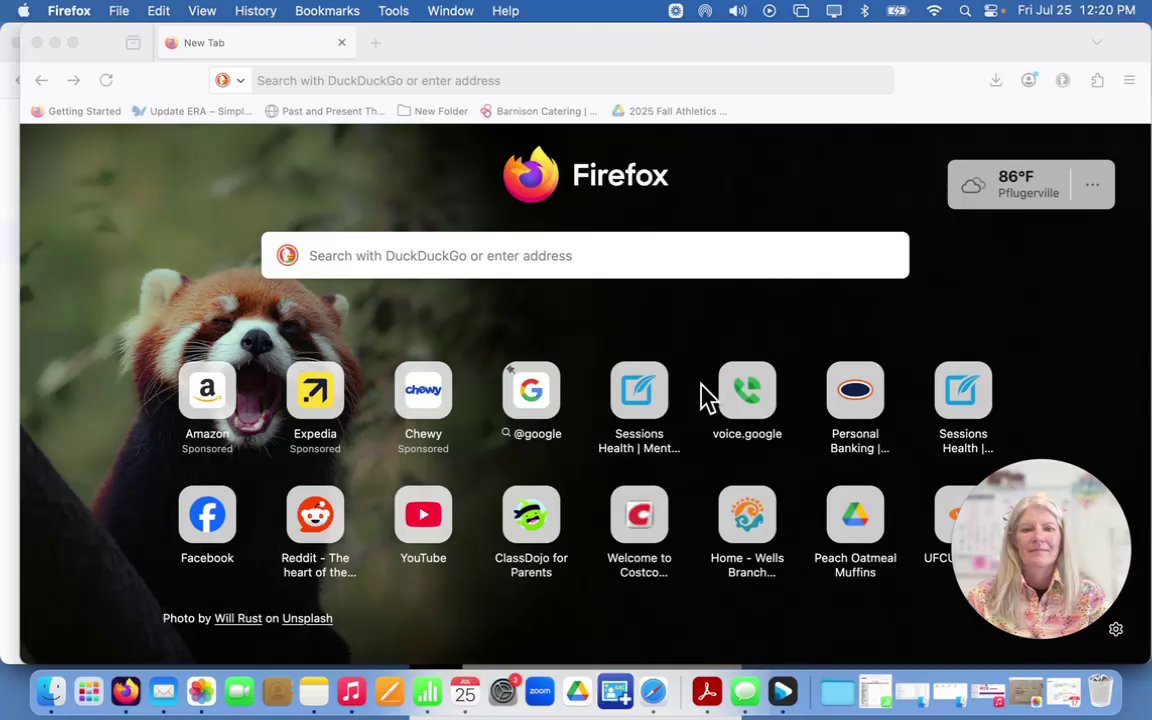
Task: Open the @google search shortcut tile
Action: (x=531, y=390)
